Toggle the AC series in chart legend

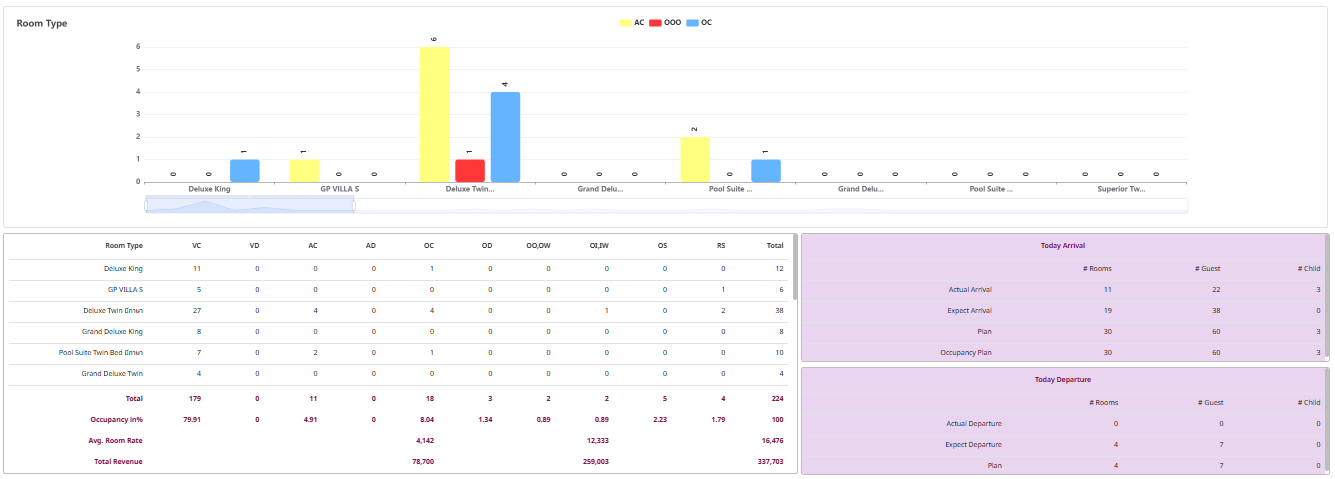632,22
